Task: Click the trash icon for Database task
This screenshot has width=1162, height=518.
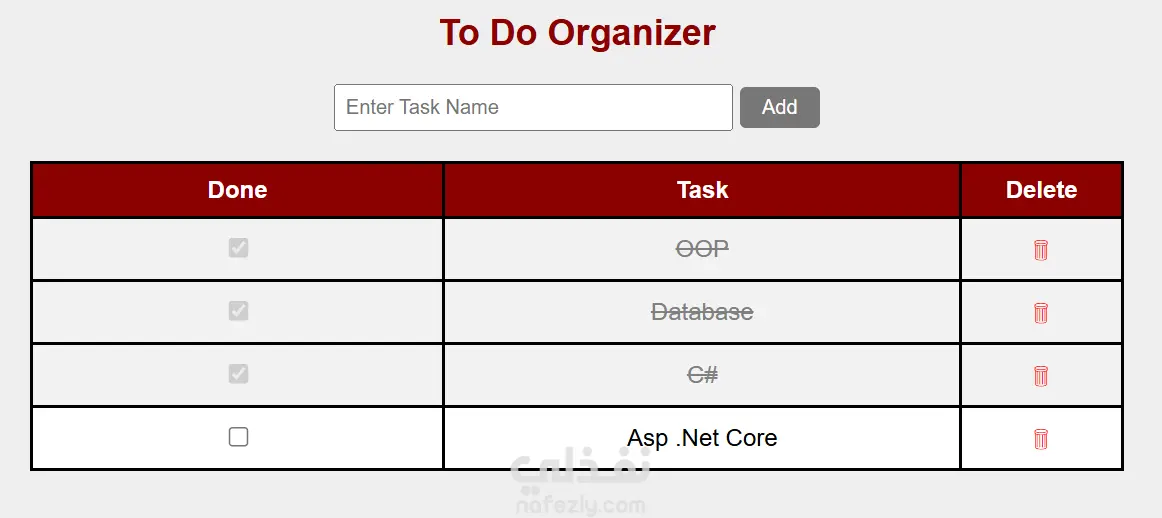Action: (x=1040, y=313)
